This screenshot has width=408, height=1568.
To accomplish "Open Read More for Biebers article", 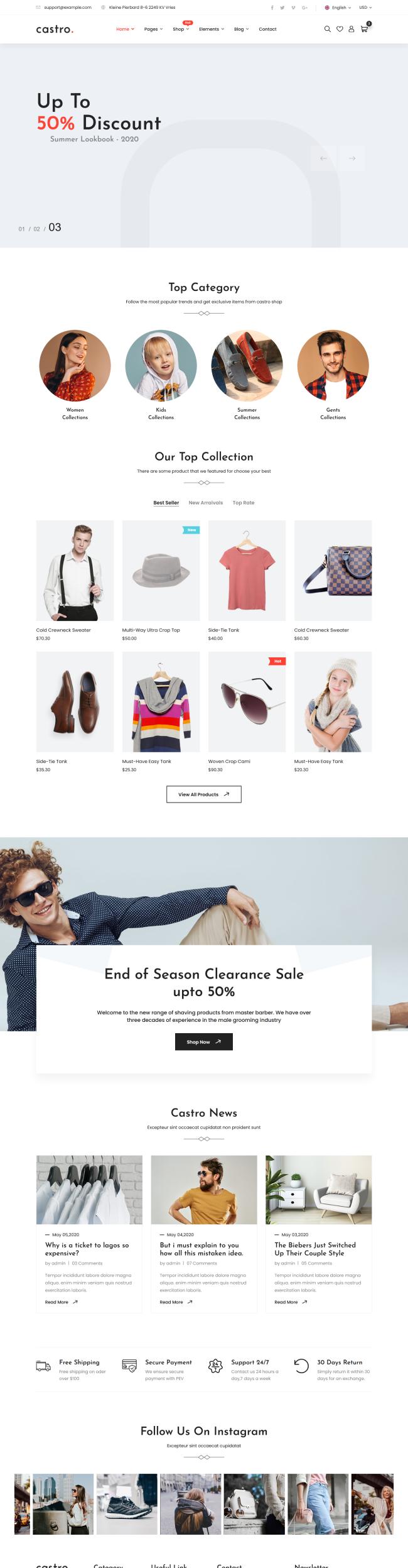I will click(291, 1302).
